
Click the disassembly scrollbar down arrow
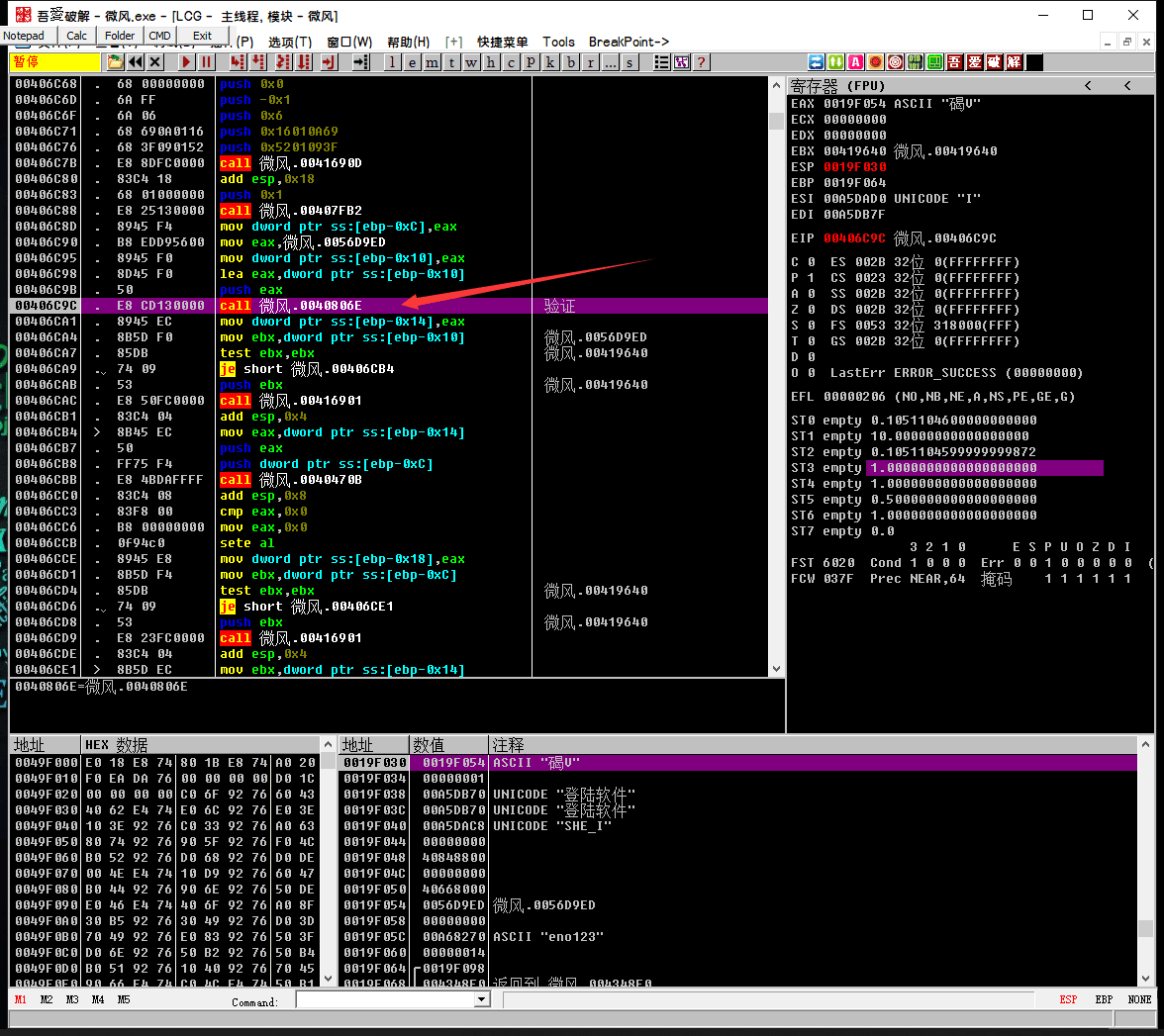coord(776,669)
